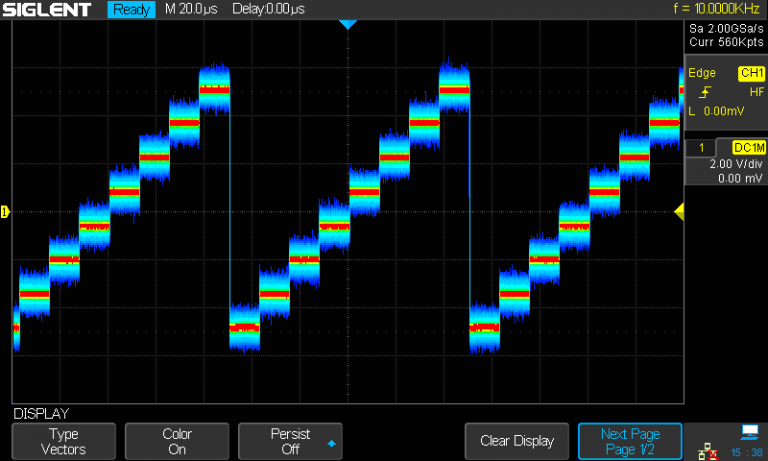Click the yellow trigger level arrow
Screen dimensions: 768x461
click(x=678, y=211)
